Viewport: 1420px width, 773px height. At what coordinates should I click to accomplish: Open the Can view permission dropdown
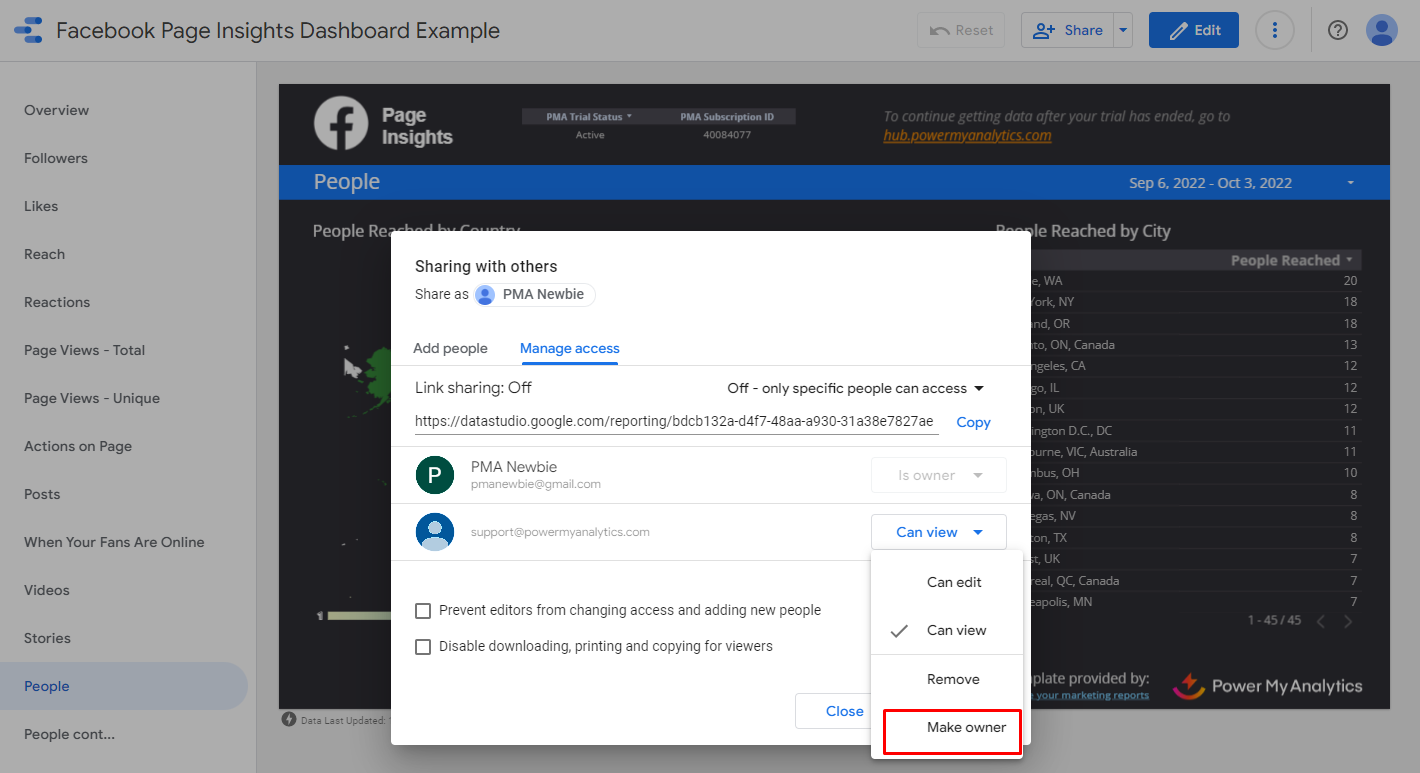pos(938,532)
